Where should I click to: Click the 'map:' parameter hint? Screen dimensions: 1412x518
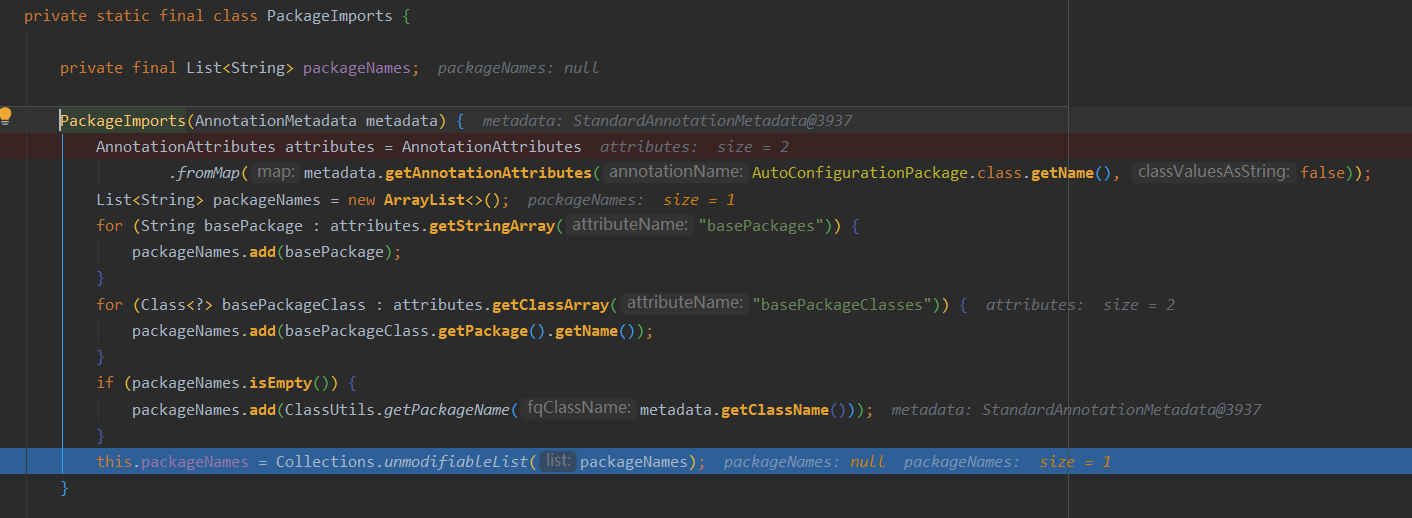274,173
